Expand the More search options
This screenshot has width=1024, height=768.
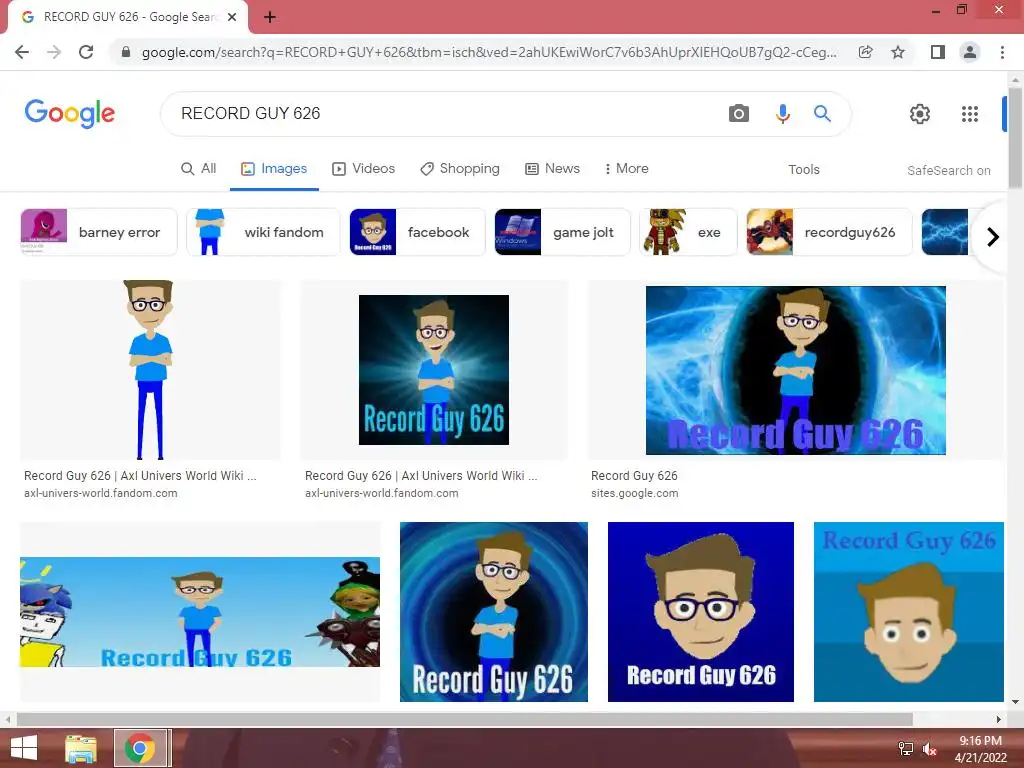[626, 168]
